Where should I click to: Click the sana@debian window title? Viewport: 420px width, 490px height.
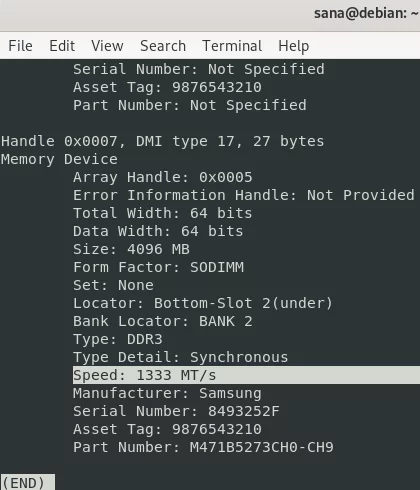[x=366, y=13]
